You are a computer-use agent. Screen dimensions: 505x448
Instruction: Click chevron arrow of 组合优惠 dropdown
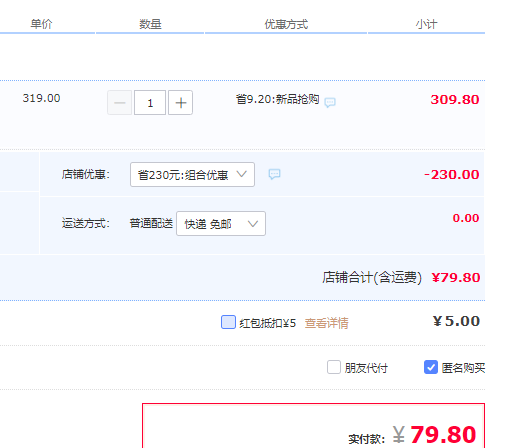(241, 174)
